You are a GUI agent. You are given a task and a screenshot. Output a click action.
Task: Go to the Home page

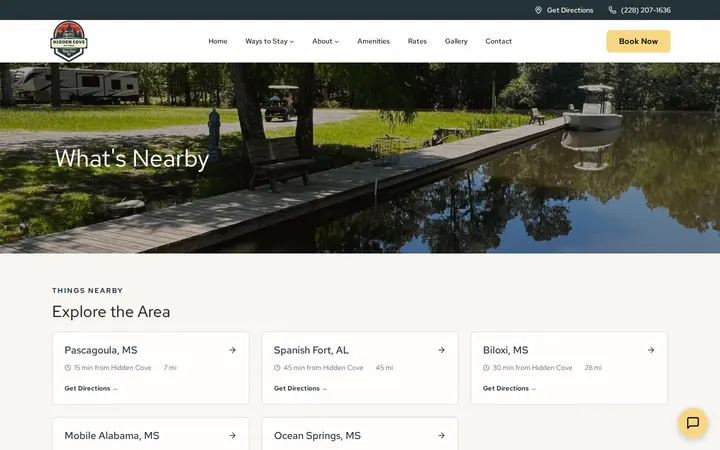(218, 41)
